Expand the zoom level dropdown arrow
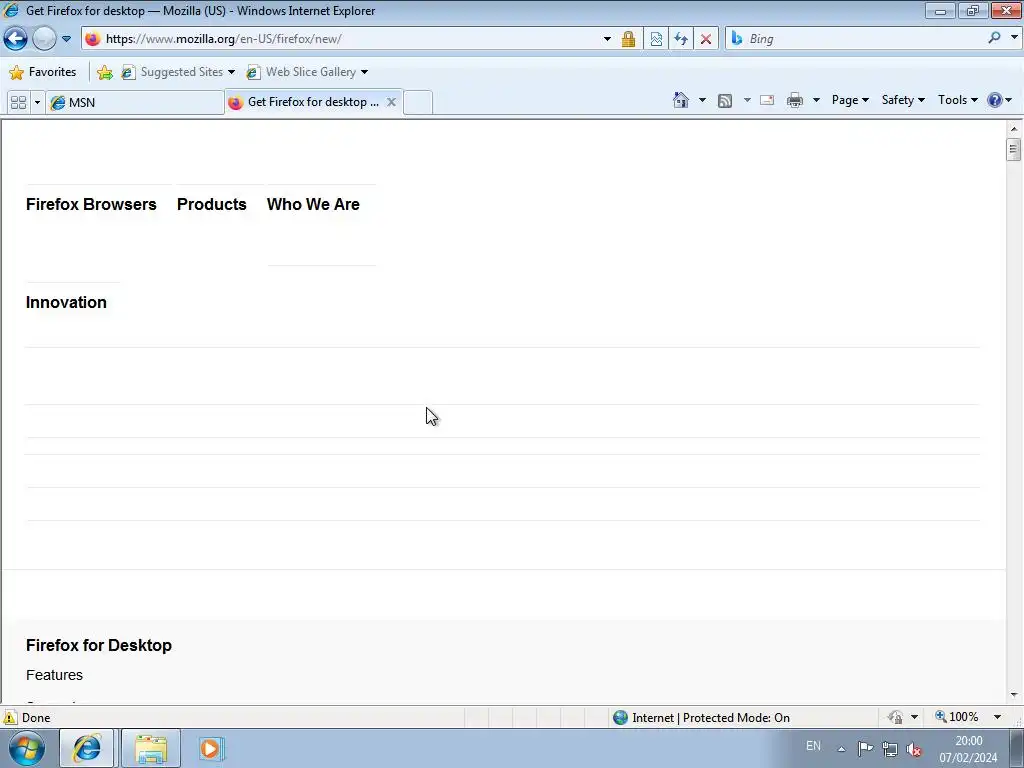Image resolution: width=1024 pixels, height=768 pixels. [997, 717]
